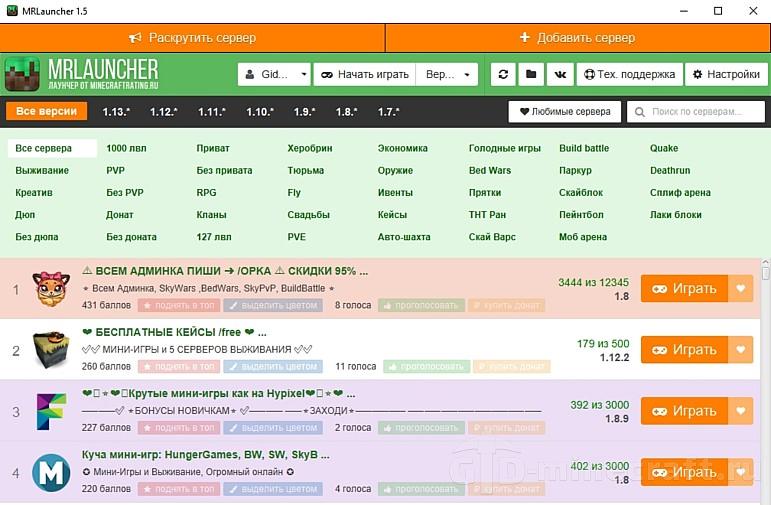771x505 pixels.
Task: Play on Куча мини-игр server
Action: 684,472
